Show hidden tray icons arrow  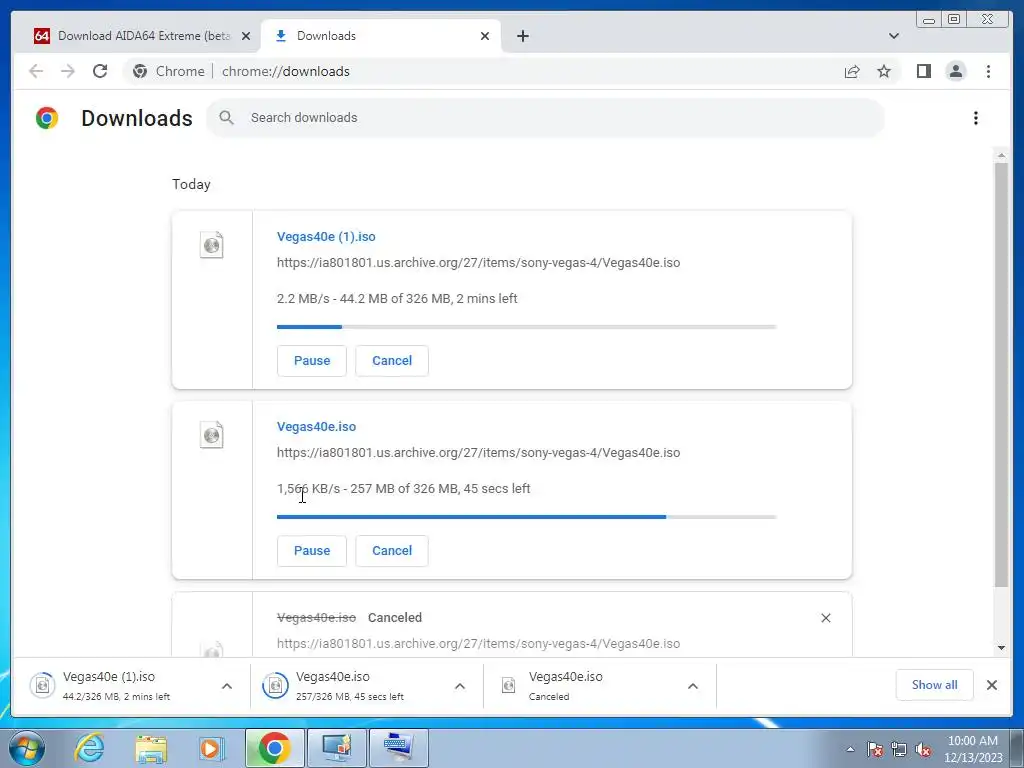[x=850, y=749]
